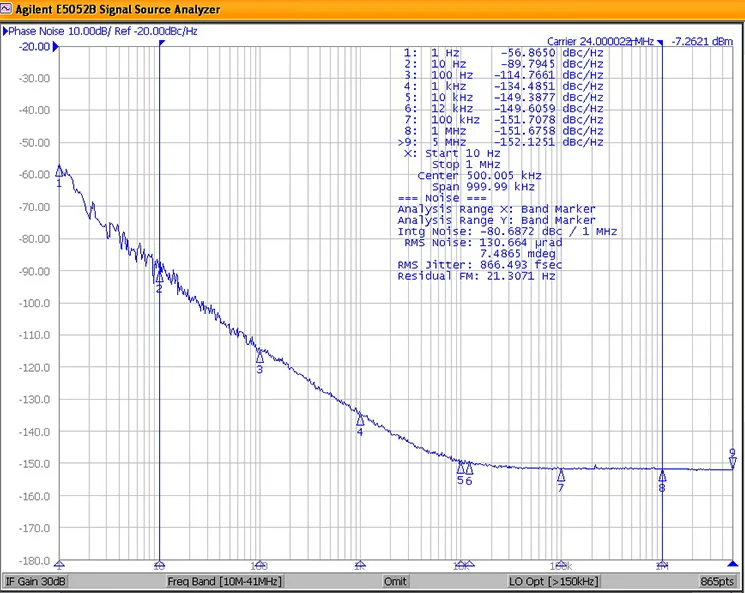Select marker 7 at 100 kHz
This screenshot has width=745, height=593.
coord(561,475)
